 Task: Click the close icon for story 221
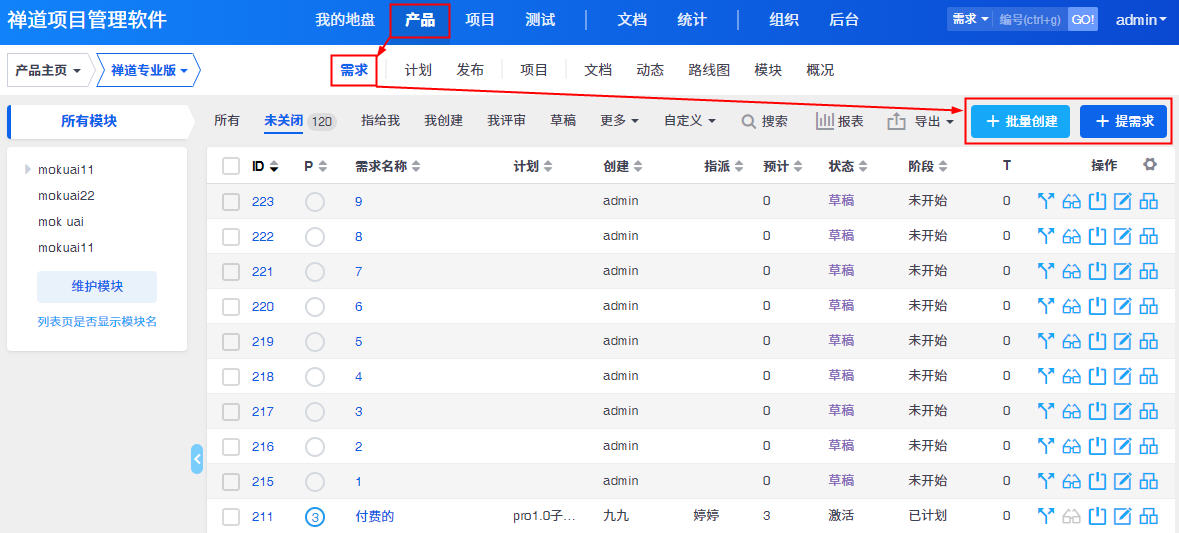pos(1097,271)
